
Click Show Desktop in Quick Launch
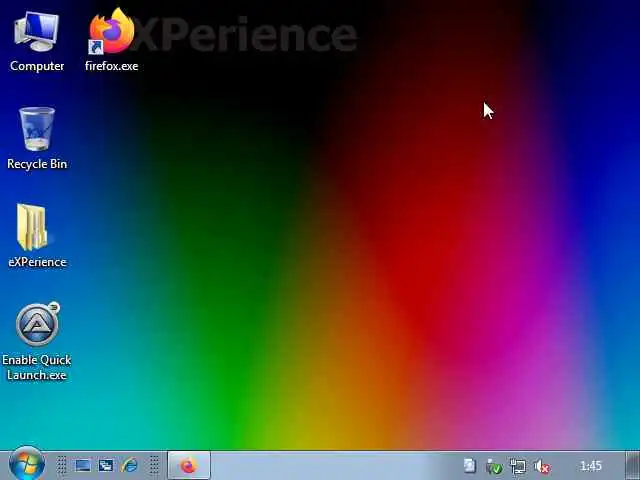point(83,466)
